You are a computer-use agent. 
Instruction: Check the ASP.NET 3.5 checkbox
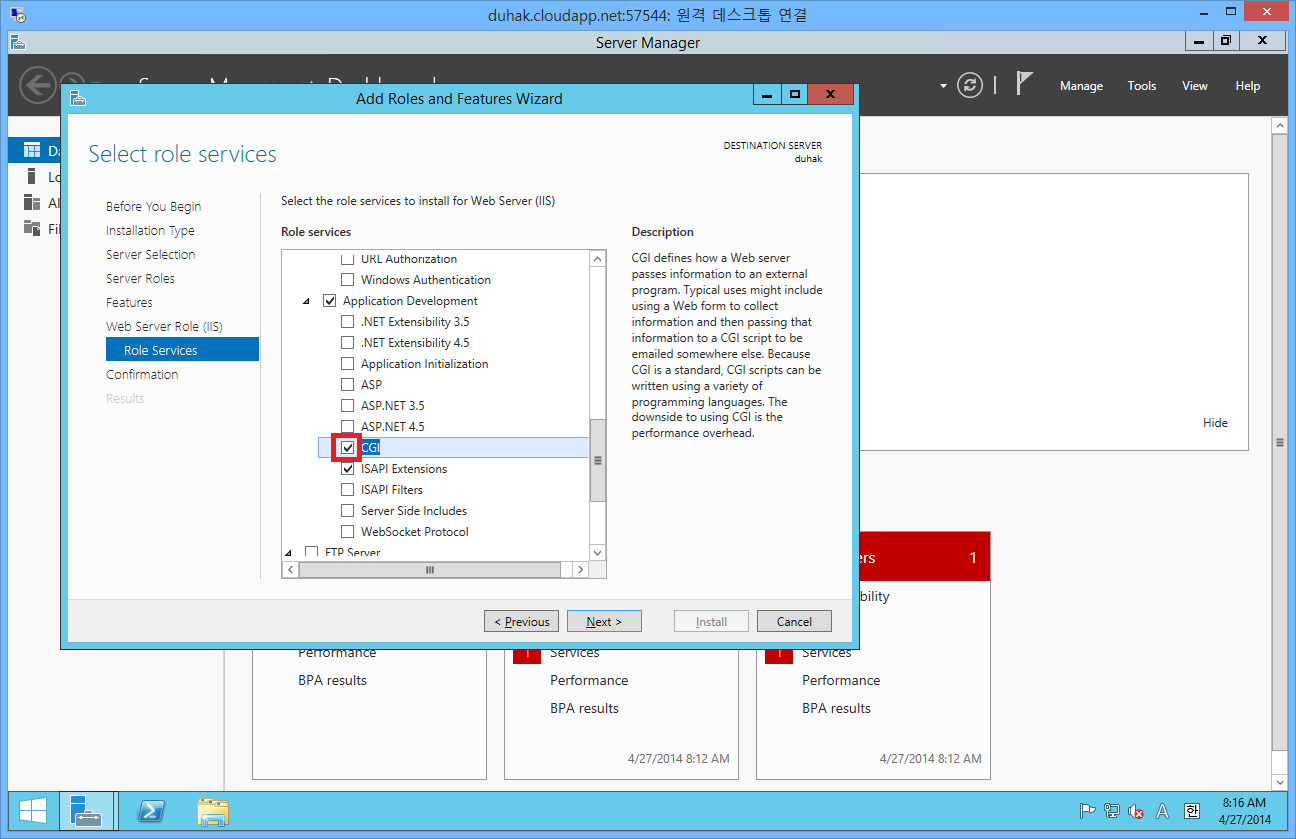(x=347, y=406)
